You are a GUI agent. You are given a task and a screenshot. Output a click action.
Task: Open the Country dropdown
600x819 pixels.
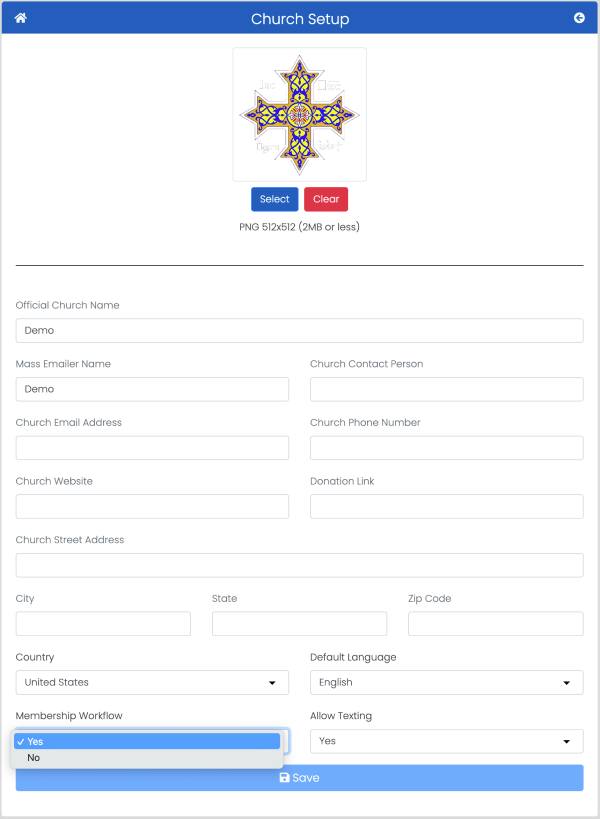(152, 683)
